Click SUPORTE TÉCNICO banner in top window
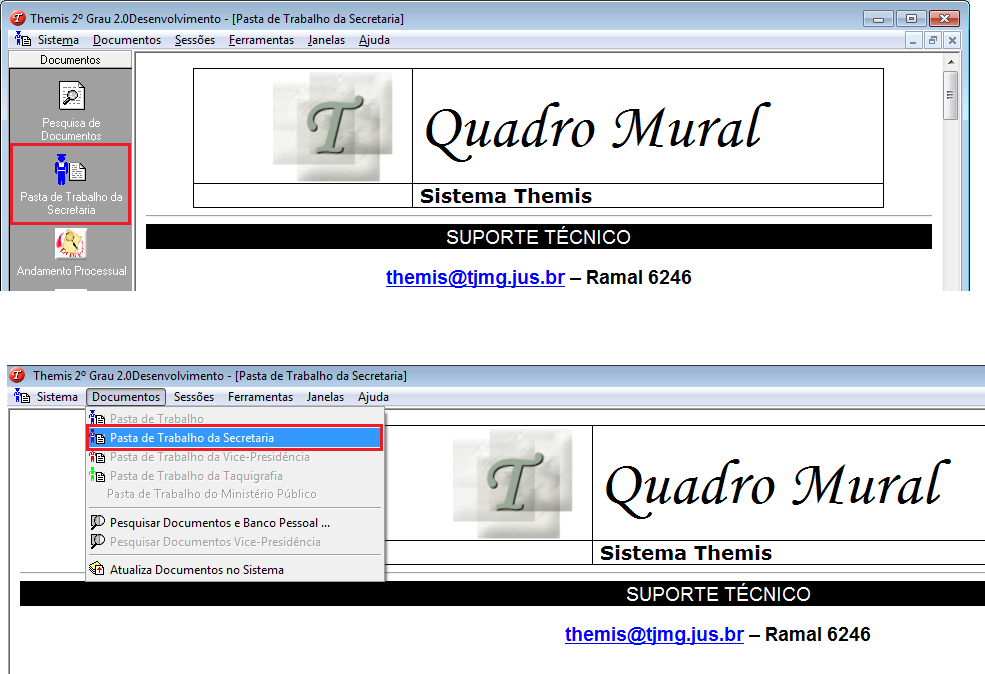 pyautogui.click(x=538, y=237)
